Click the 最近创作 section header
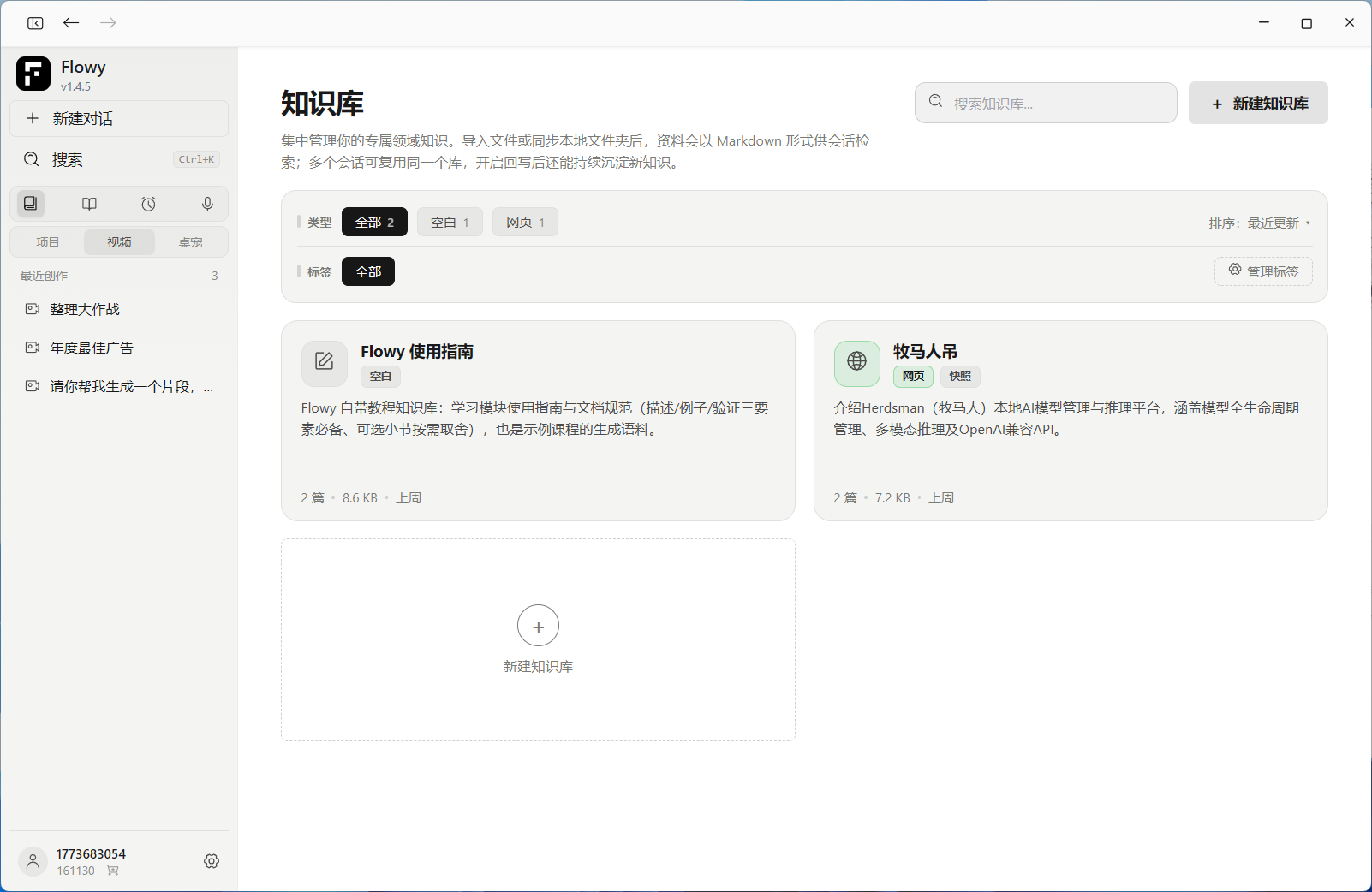 (x=44, y=276)
